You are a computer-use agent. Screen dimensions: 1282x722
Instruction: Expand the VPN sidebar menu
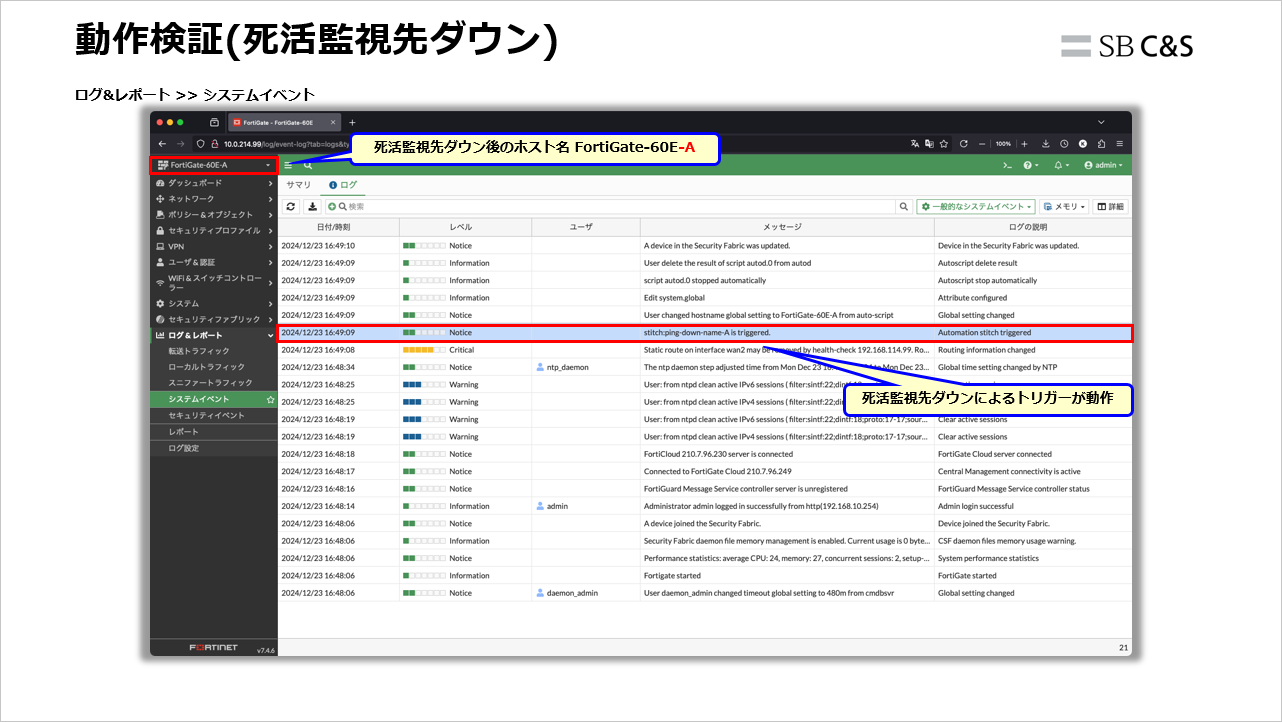point(214,246)
